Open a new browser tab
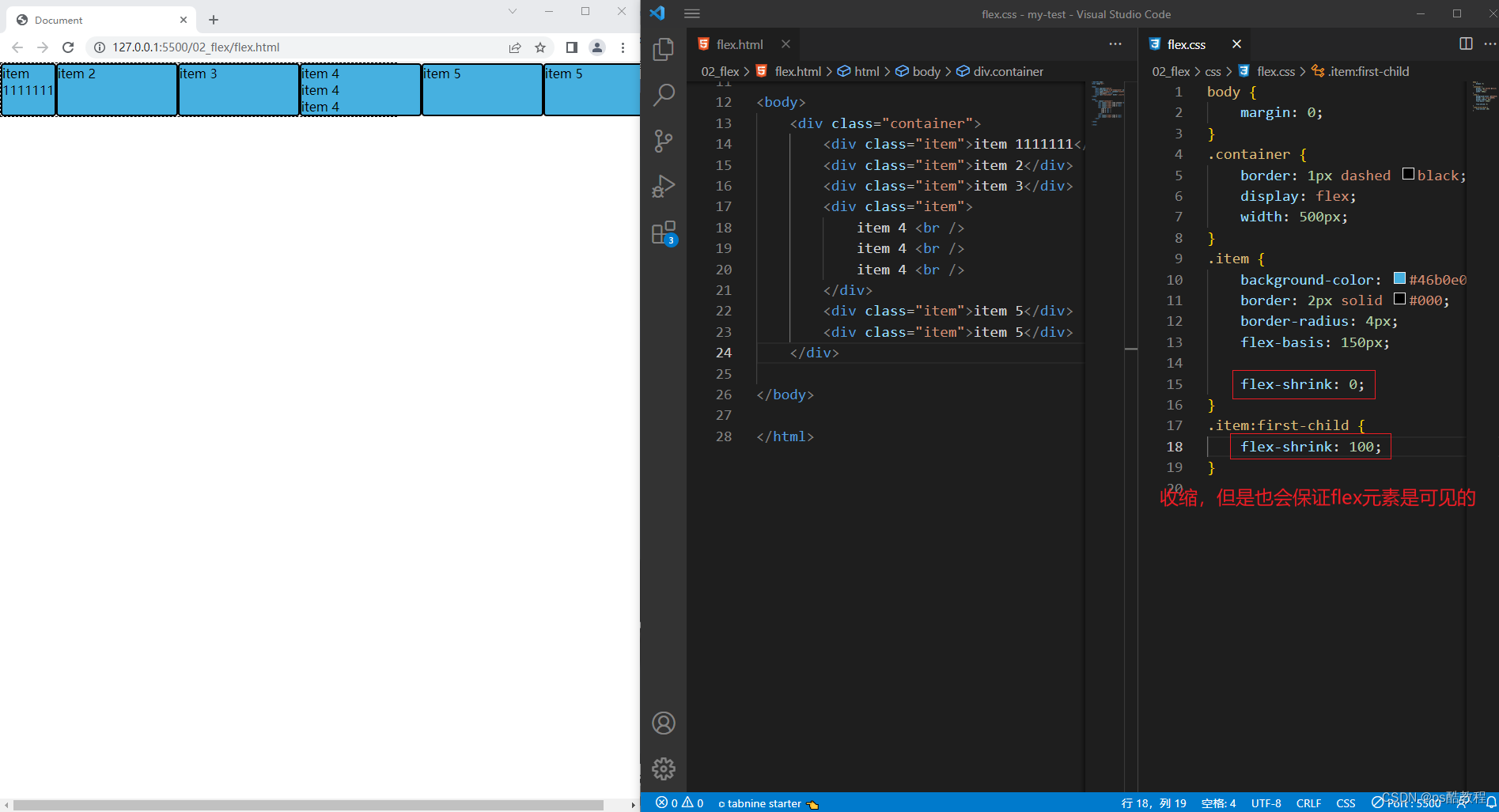The image size is (1499, 812). [x=214, y=20]
